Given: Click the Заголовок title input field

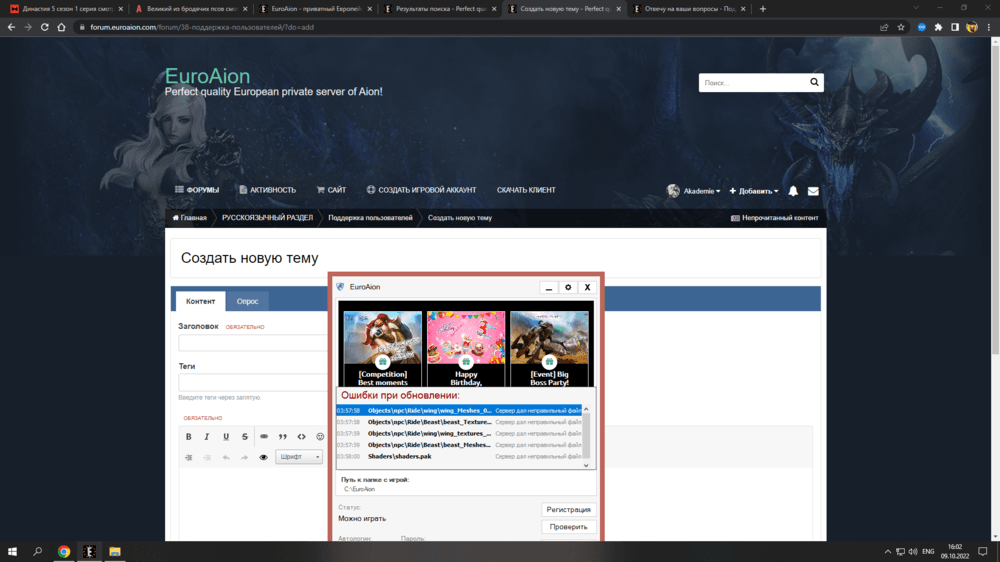Looking at the screenshot, I should [254, 343].
